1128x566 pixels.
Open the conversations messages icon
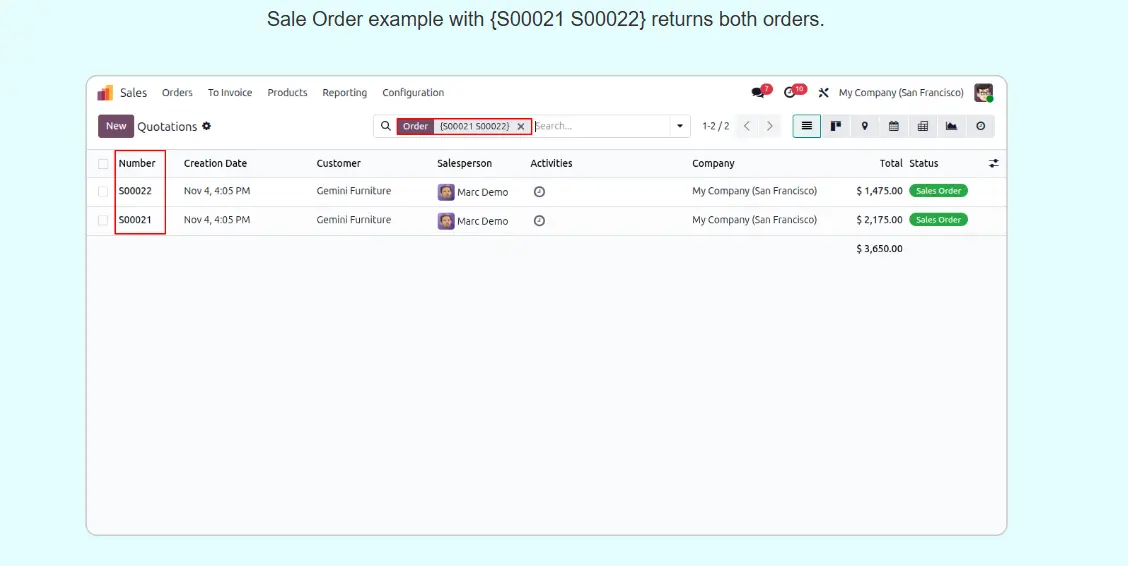pos(758,93)
